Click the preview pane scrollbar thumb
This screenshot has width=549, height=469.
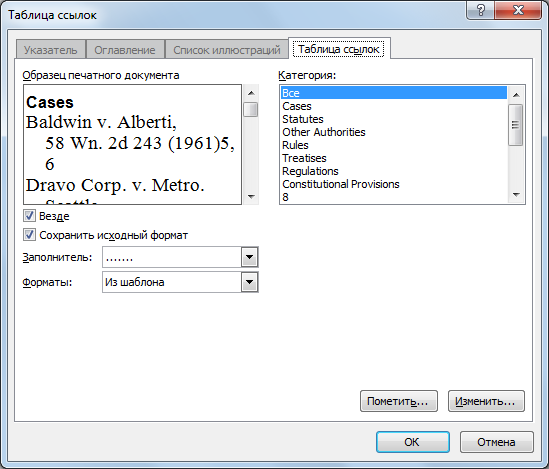click(251, 109)
